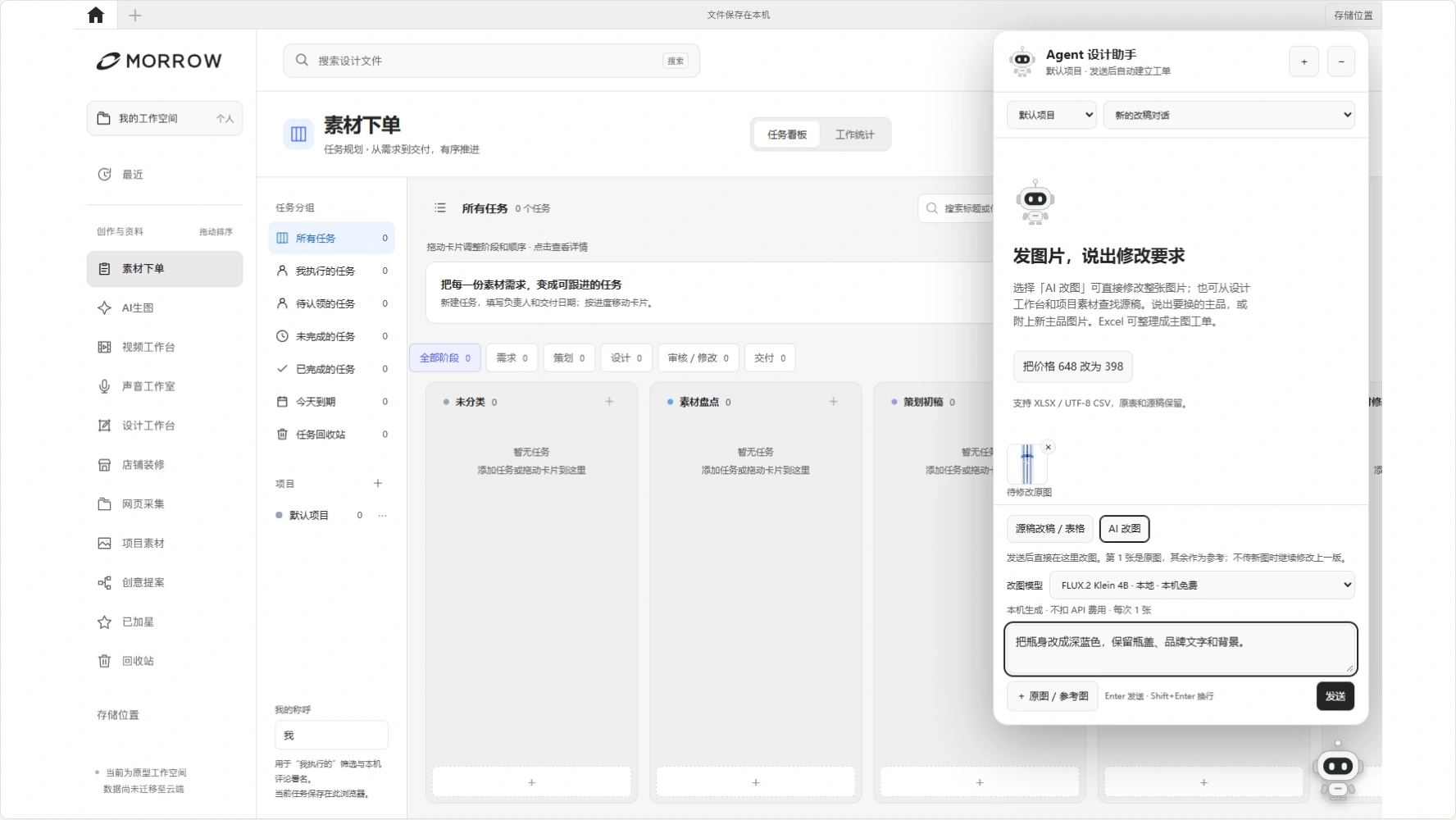Image resolution: width=1456 pixels, height=820 pixels.
Task: Expand 我的工作空间 workspace switcher
Action: tap(165, 119)
